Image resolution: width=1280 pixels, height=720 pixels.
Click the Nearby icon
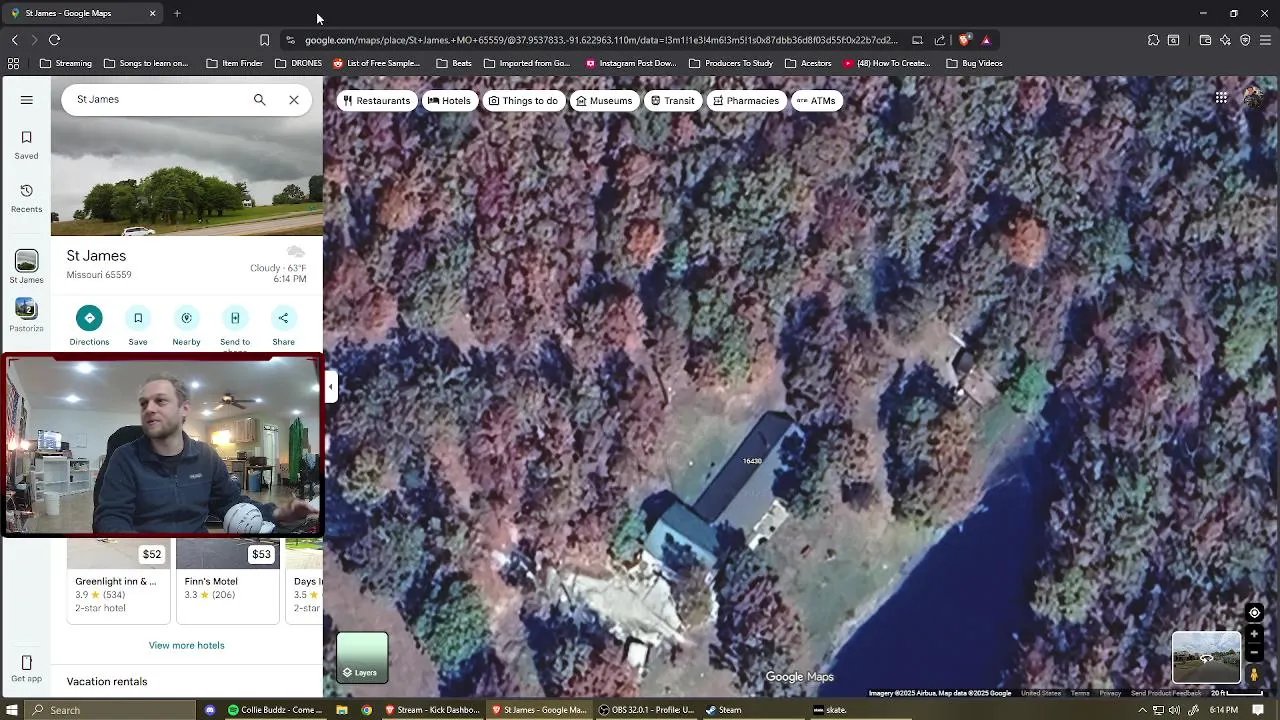[186, 318]
